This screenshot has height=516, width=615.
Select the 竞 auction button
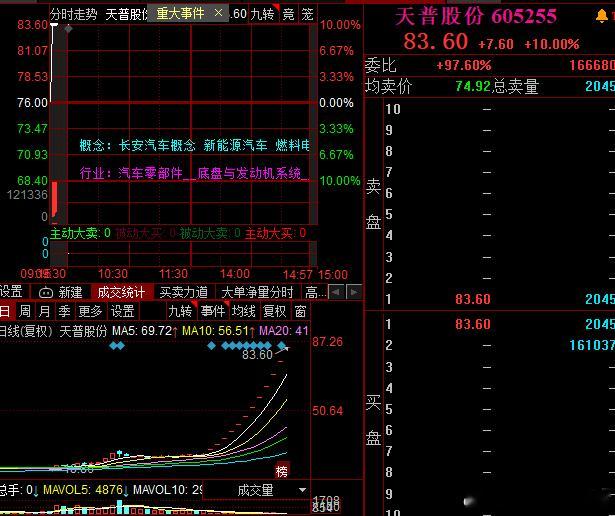point(288,14)
